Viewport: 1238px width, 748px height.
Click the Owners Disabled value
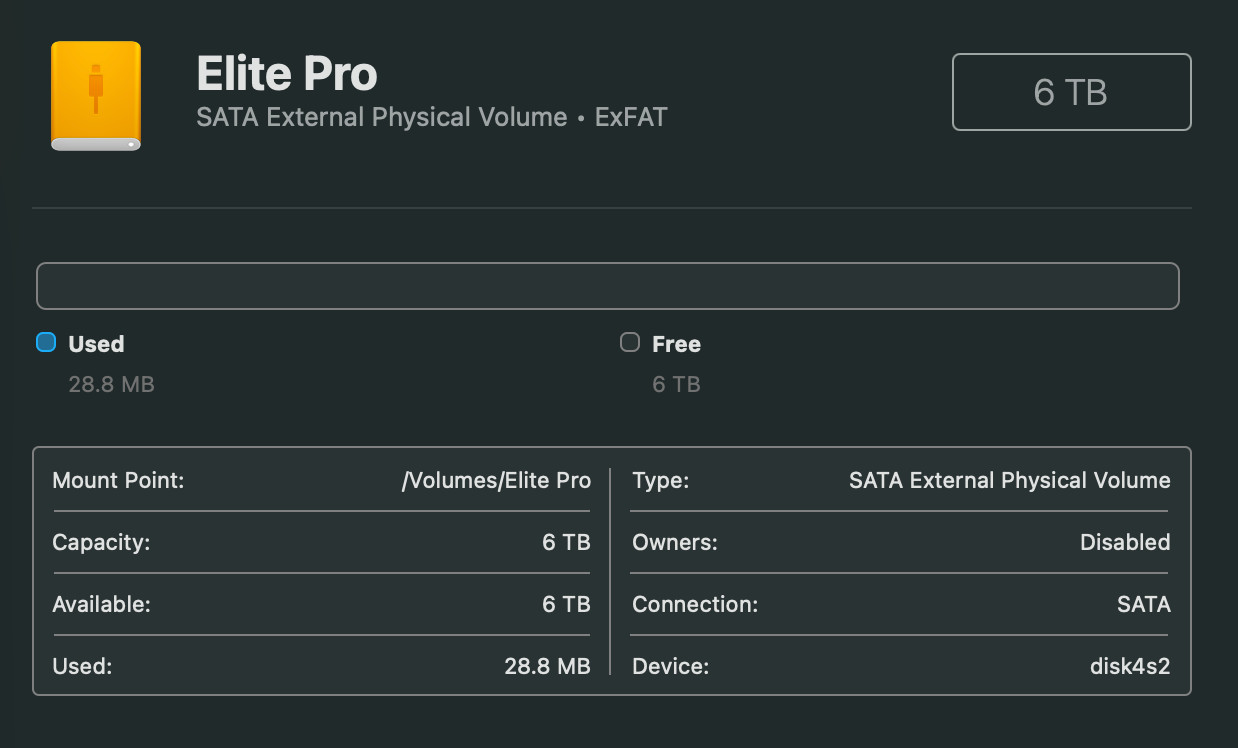click(1125, 543)
